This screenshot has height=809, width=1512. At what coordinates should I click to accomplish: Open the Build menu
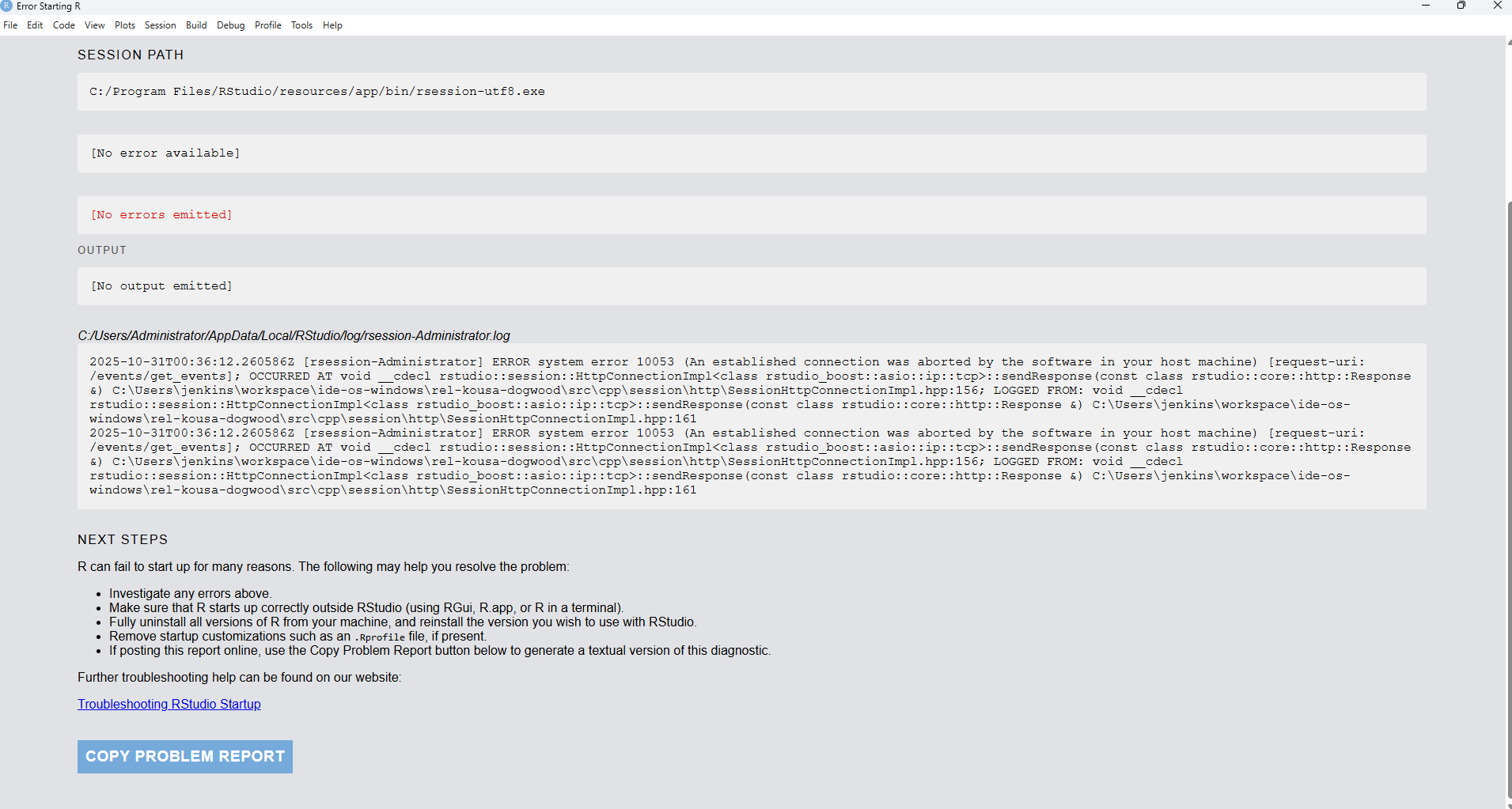click(196, 25)
